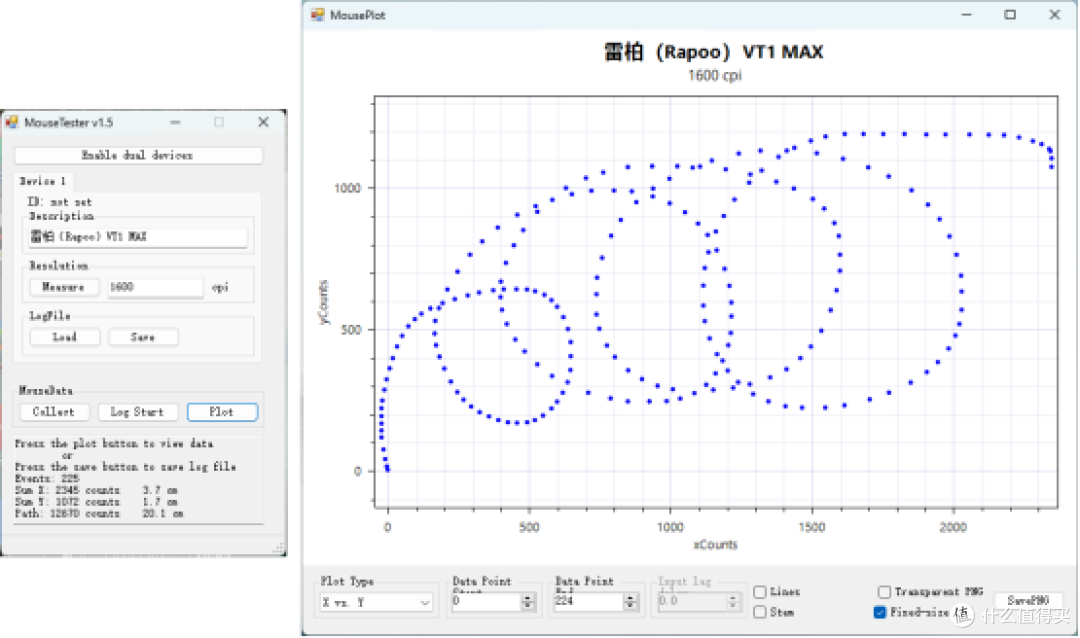Click the Data Point Start stepper arrows

pos(528,601)
